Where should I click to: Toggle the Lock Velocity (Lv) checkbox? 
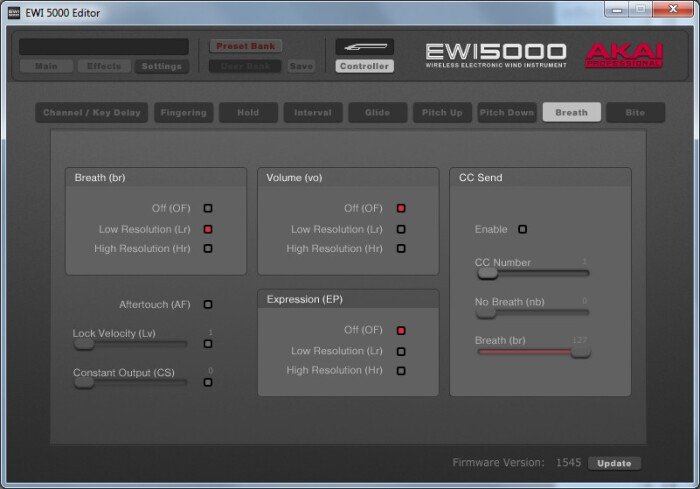(208, 344)
